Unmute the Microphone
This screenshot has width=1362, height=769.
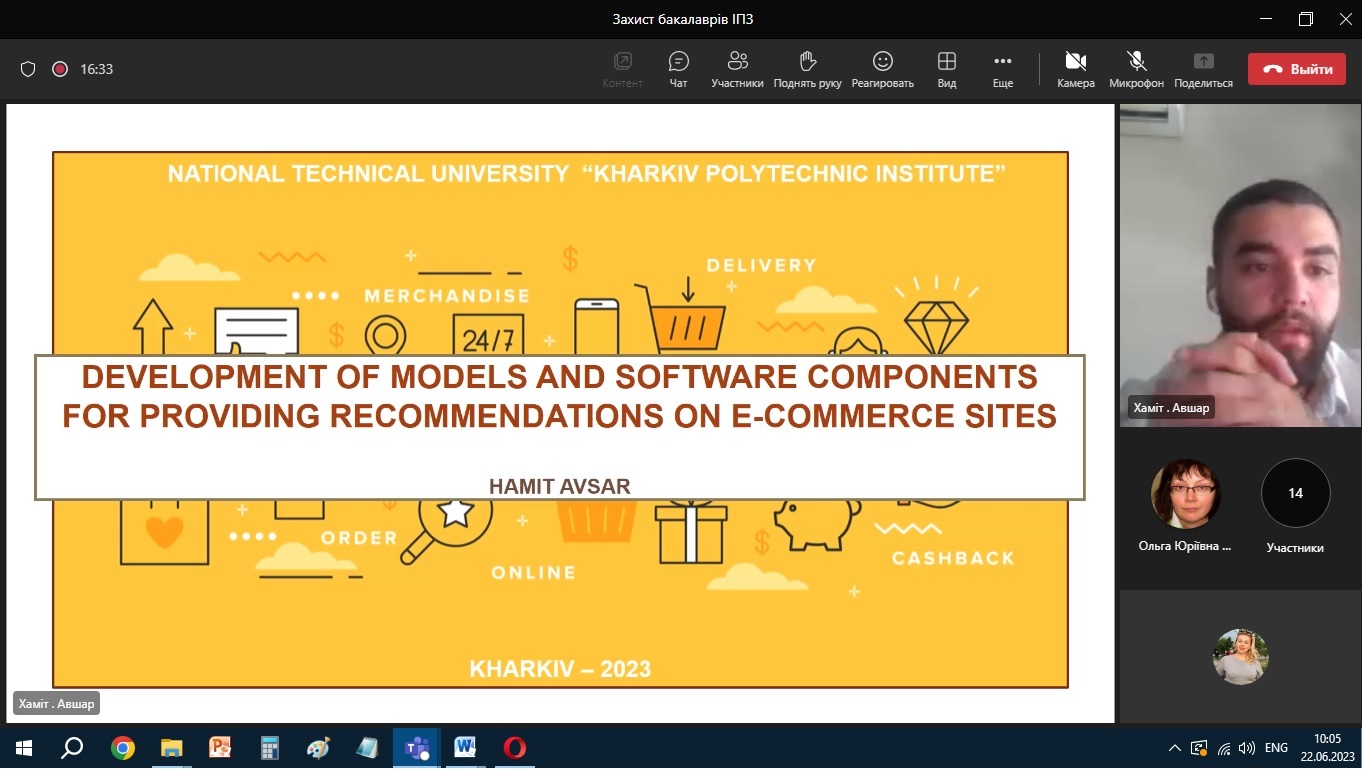tap(1136, 69)
